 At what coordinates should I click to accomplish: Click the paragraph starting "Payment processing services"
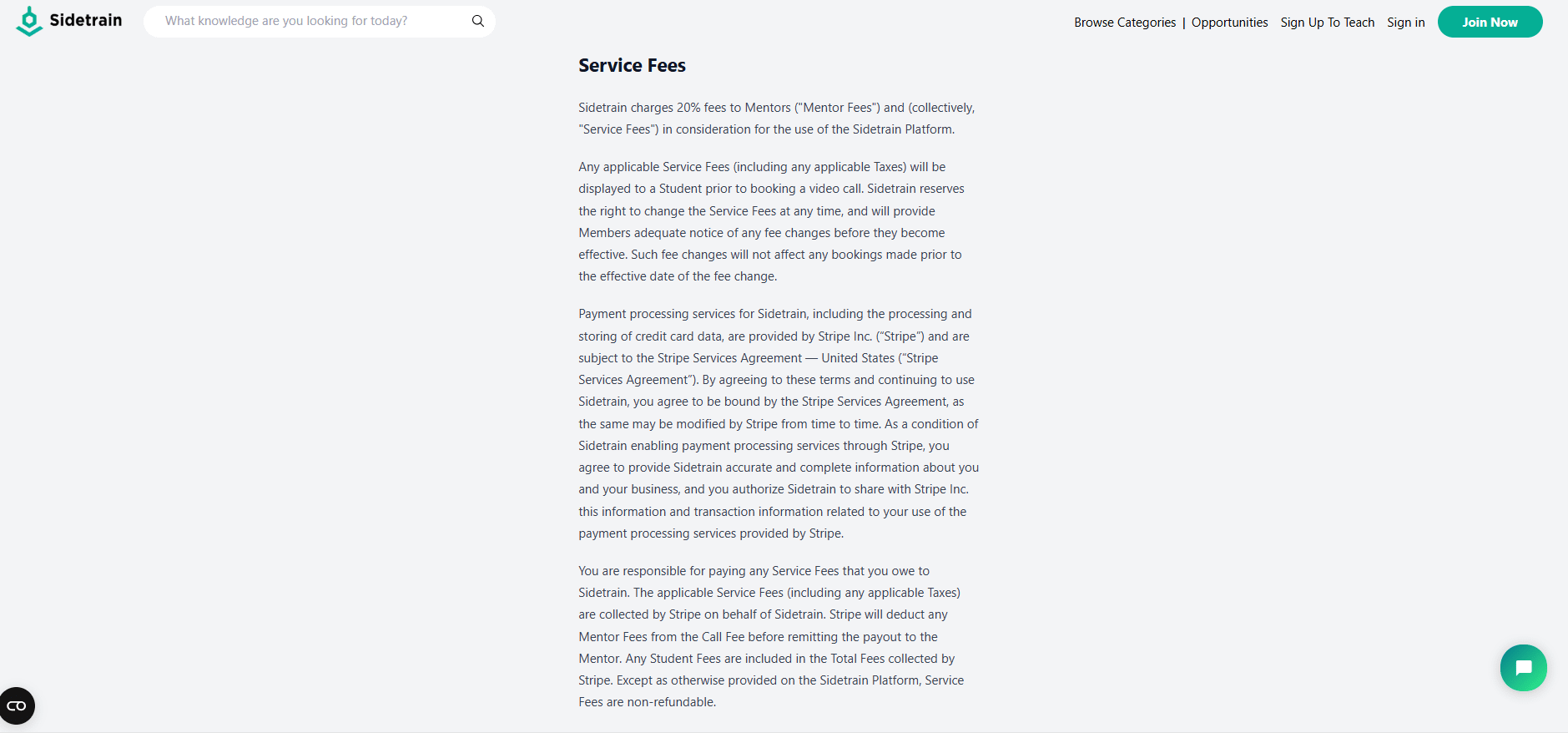(x=778, y=423)
